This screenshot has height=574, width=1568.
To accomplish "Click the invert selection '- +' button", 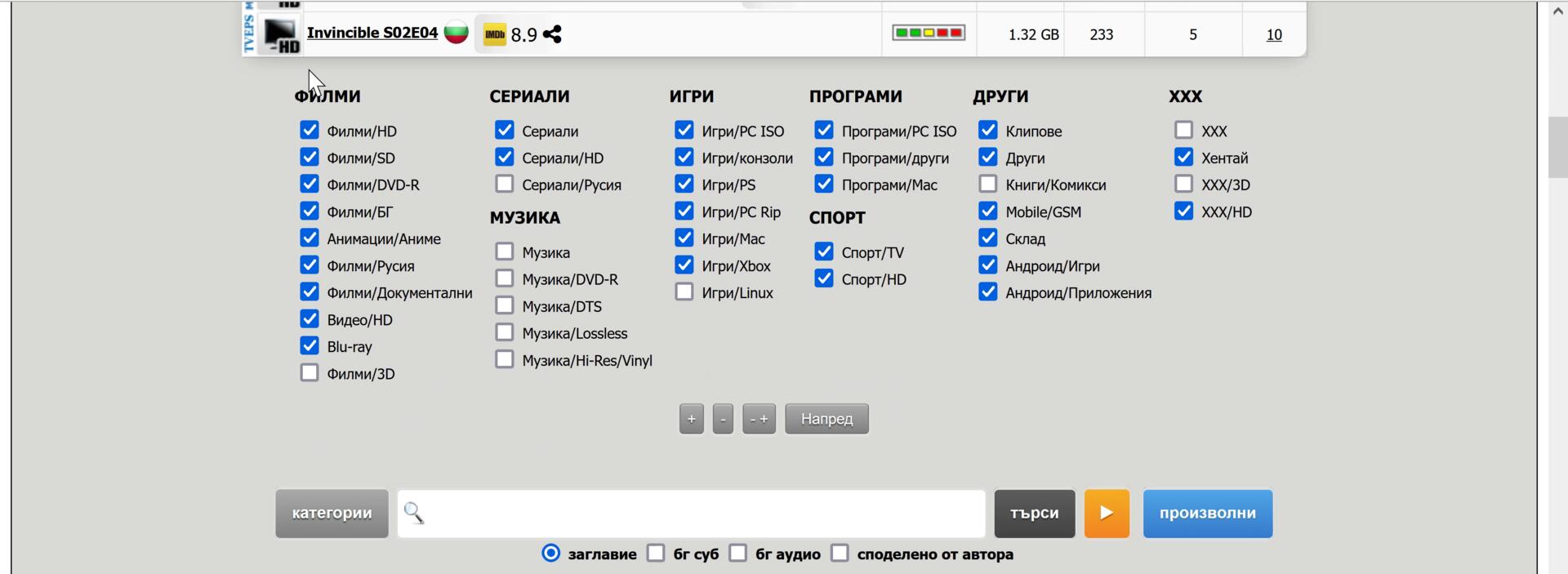I will click(759, 419).
